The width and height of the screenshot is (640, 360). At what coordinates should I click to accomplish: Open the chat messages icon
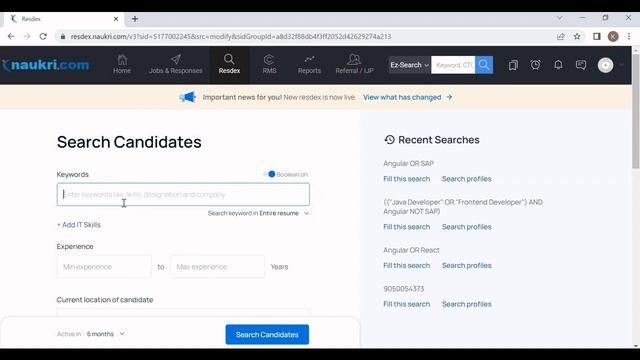click(581, 65)
